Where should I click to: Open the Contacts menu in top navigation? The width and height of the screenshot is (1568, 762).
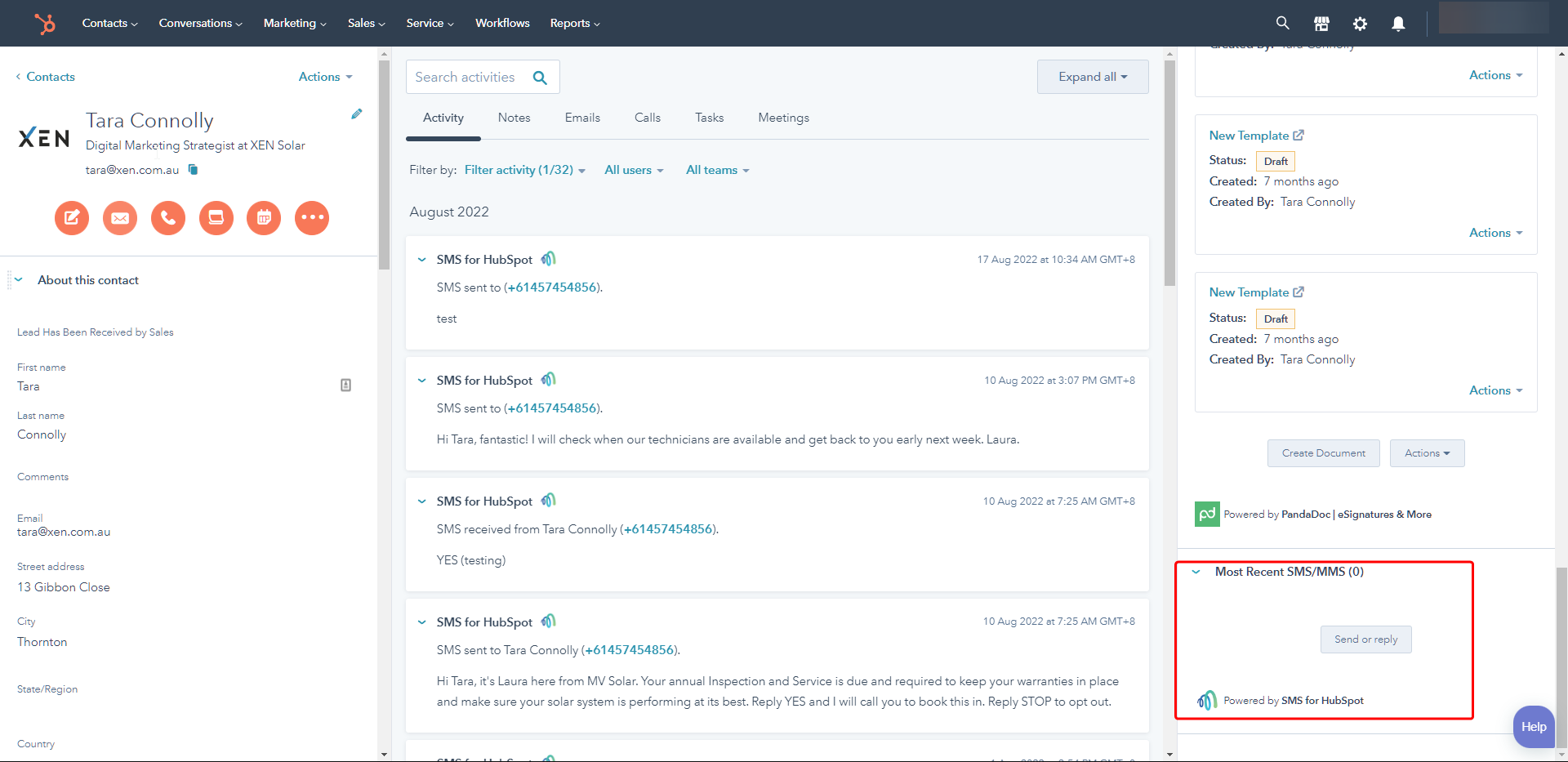pyautogui.click(x=109, y=23)
